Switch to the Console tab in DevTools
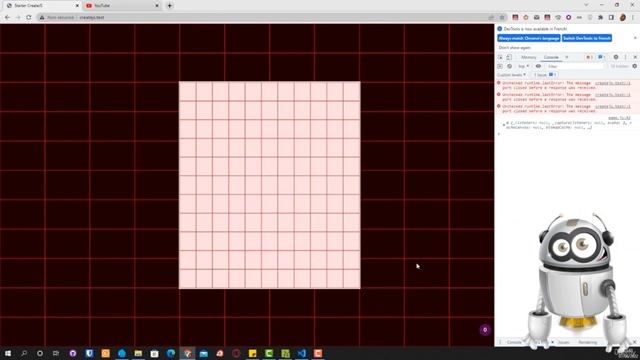The width and height of the screenshot is (640, 360). pos(551,57)
